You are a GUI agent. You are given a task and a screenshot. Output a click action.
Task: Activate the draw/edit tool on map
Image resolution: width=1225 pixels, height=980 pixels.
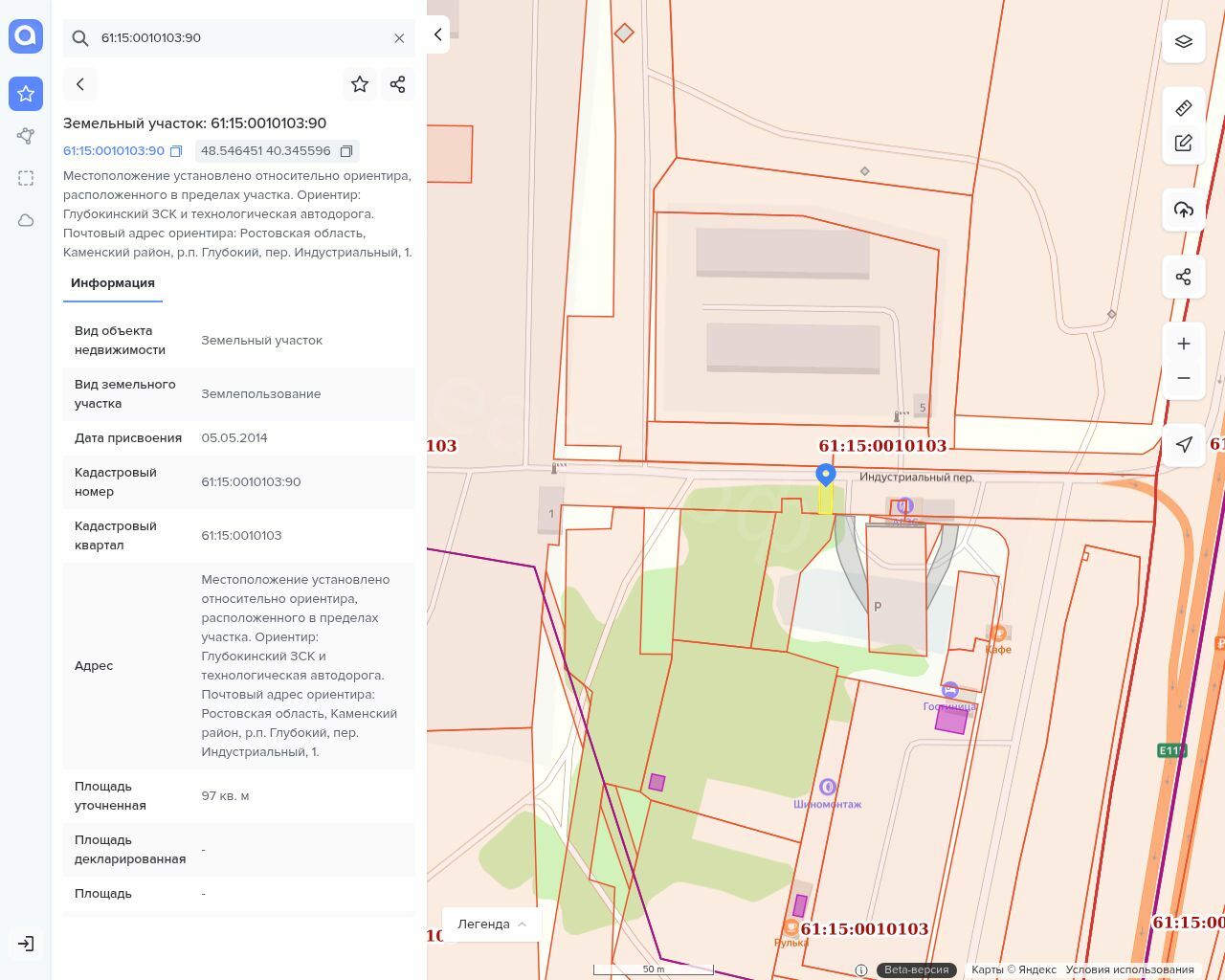1184,144
